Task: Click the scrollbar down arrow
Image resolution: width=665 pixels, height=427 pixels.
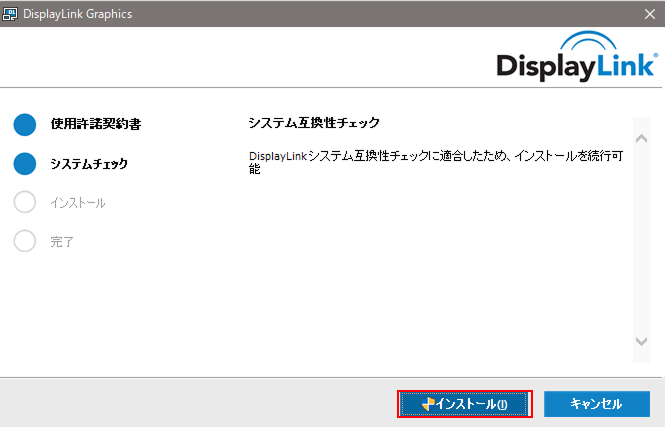Action: (642, 341)
